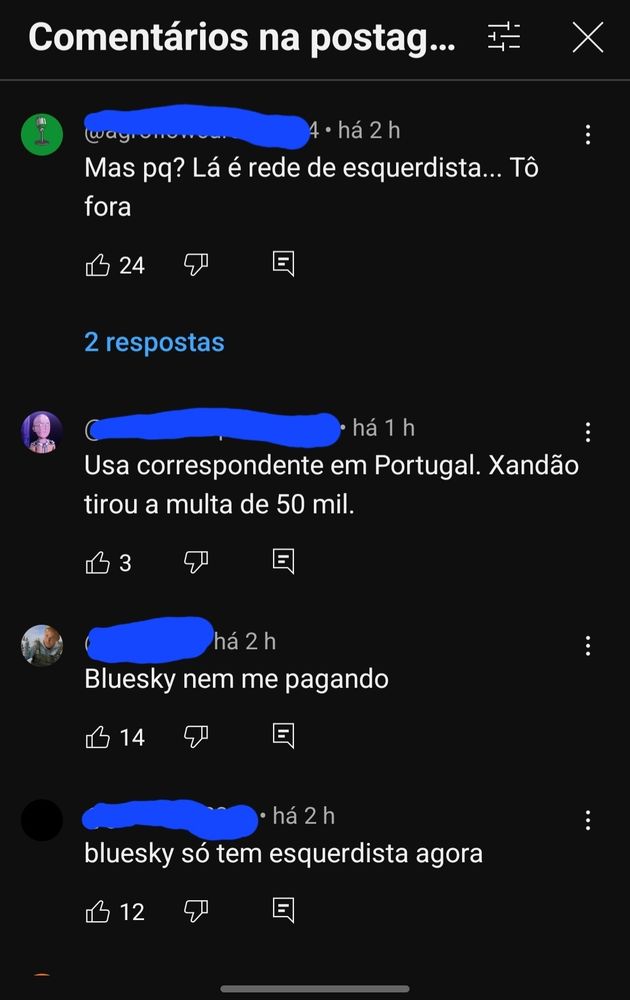This screenshot has width=630, height=1000.
Task: Open options menu for the microphone avatar comment
Action: 587,135
